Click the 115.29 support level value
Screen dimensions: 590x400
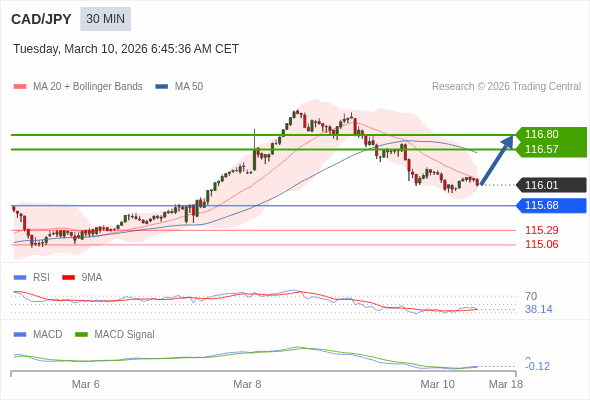tap(542, 230)
